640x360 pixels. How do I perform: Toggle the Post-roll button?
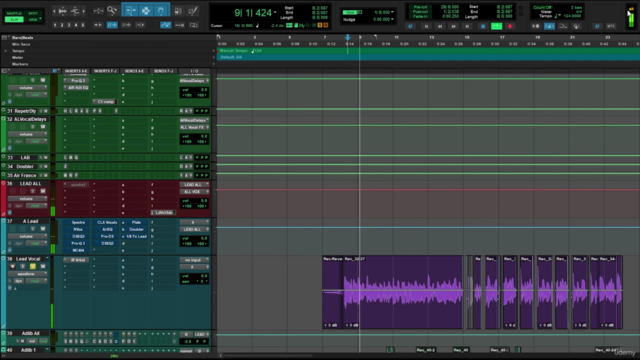(420, 12)
